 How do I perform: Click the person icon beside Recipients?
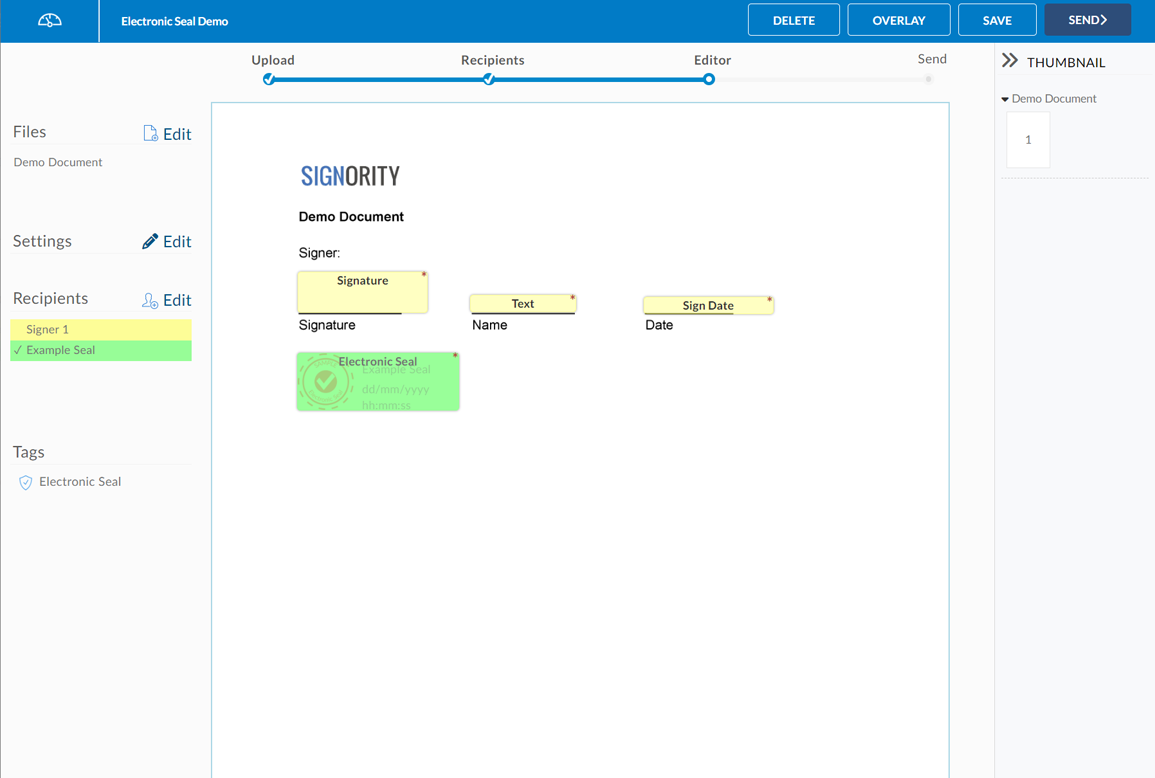[x=150, y=300]
